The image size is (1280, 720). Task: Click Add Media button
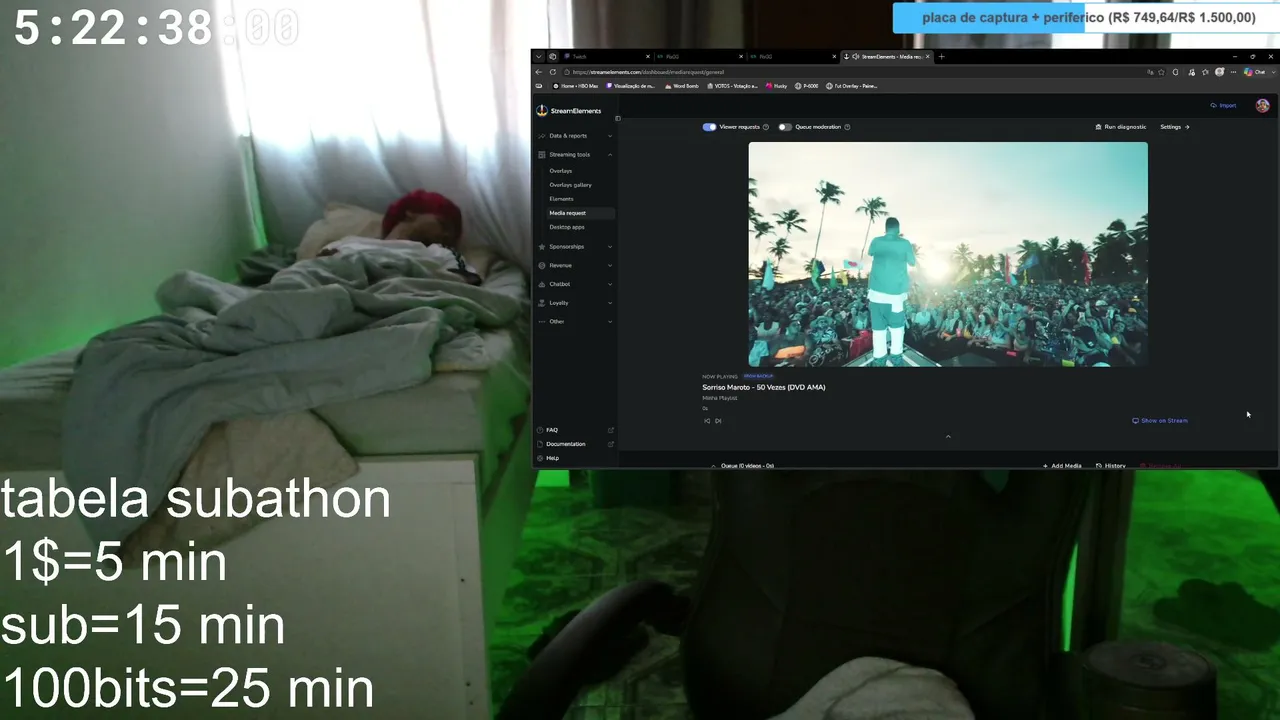click(x=1062, y=466)
